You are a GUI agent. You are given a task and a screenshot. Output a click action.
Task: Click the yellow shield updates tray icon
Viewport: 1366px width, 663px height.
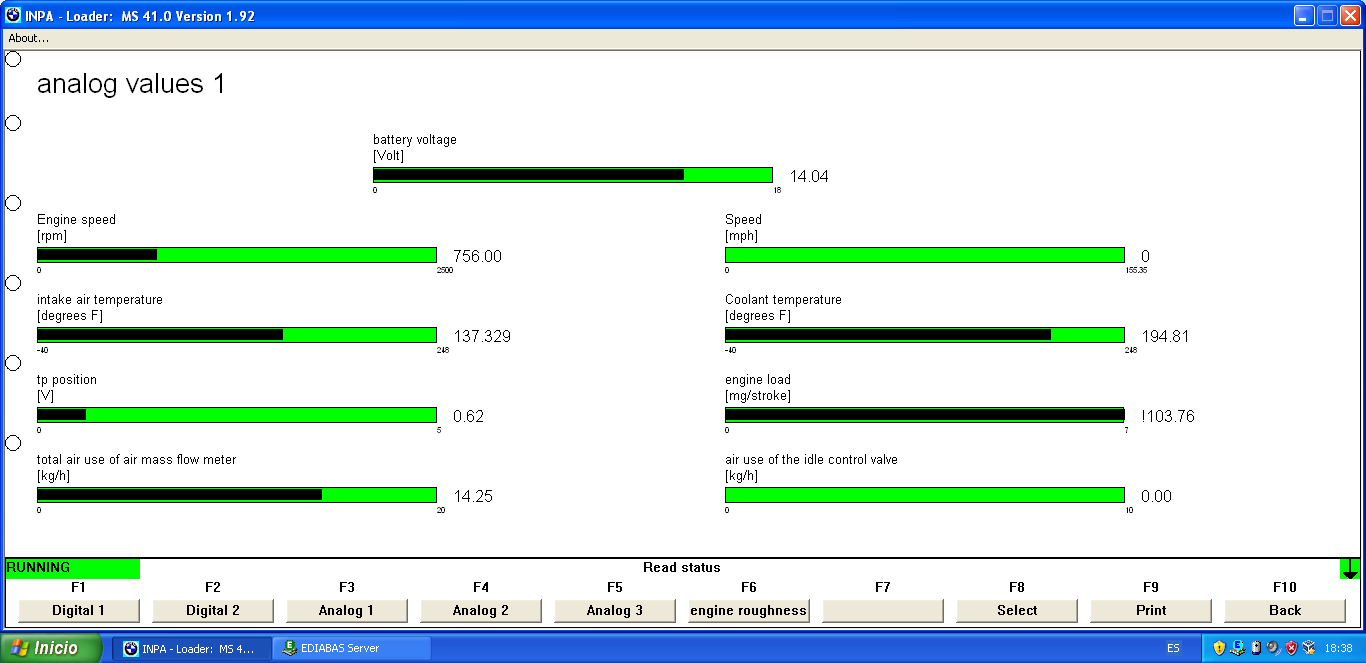click(x=1219, y=648)
